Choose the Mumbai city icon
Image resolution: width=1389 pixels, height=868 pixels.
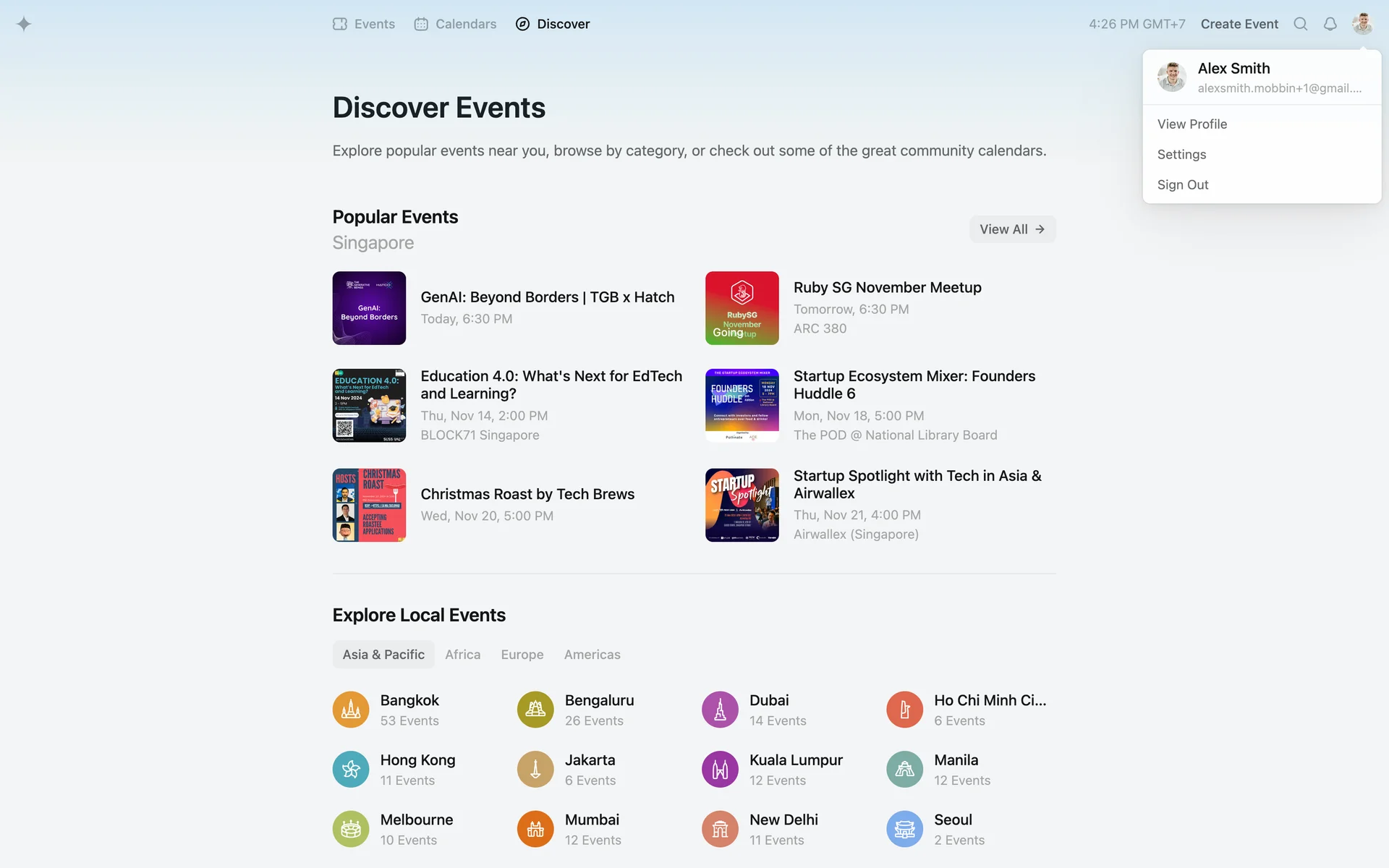[x=535, y=829]
